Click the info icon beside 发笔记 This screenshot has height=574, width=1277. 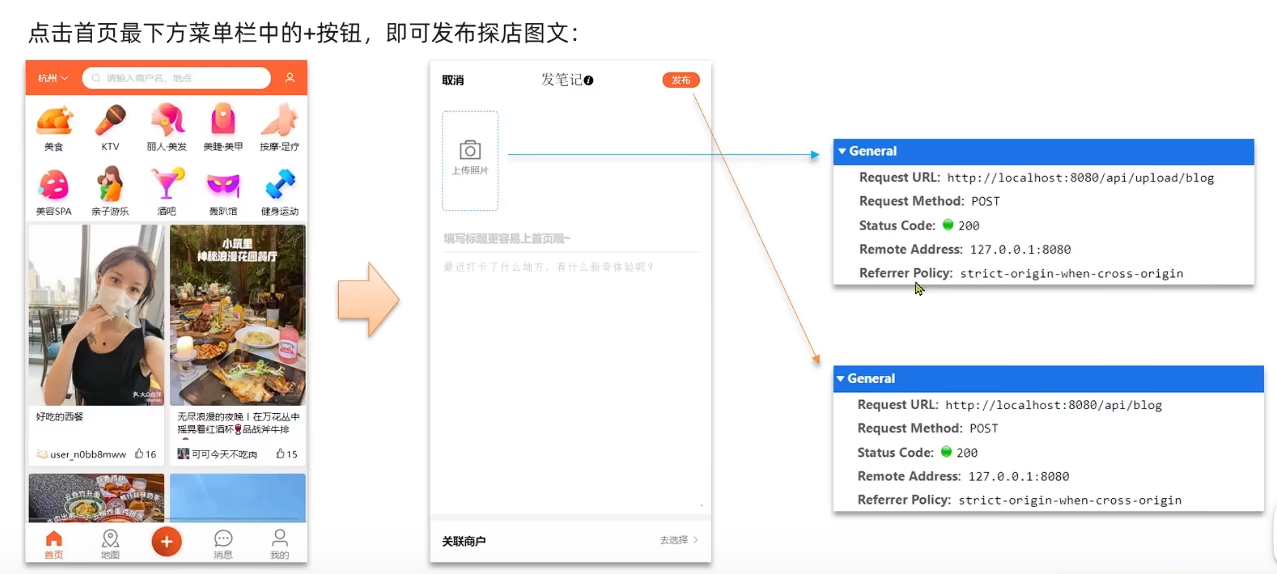click(x=589, y=80)
